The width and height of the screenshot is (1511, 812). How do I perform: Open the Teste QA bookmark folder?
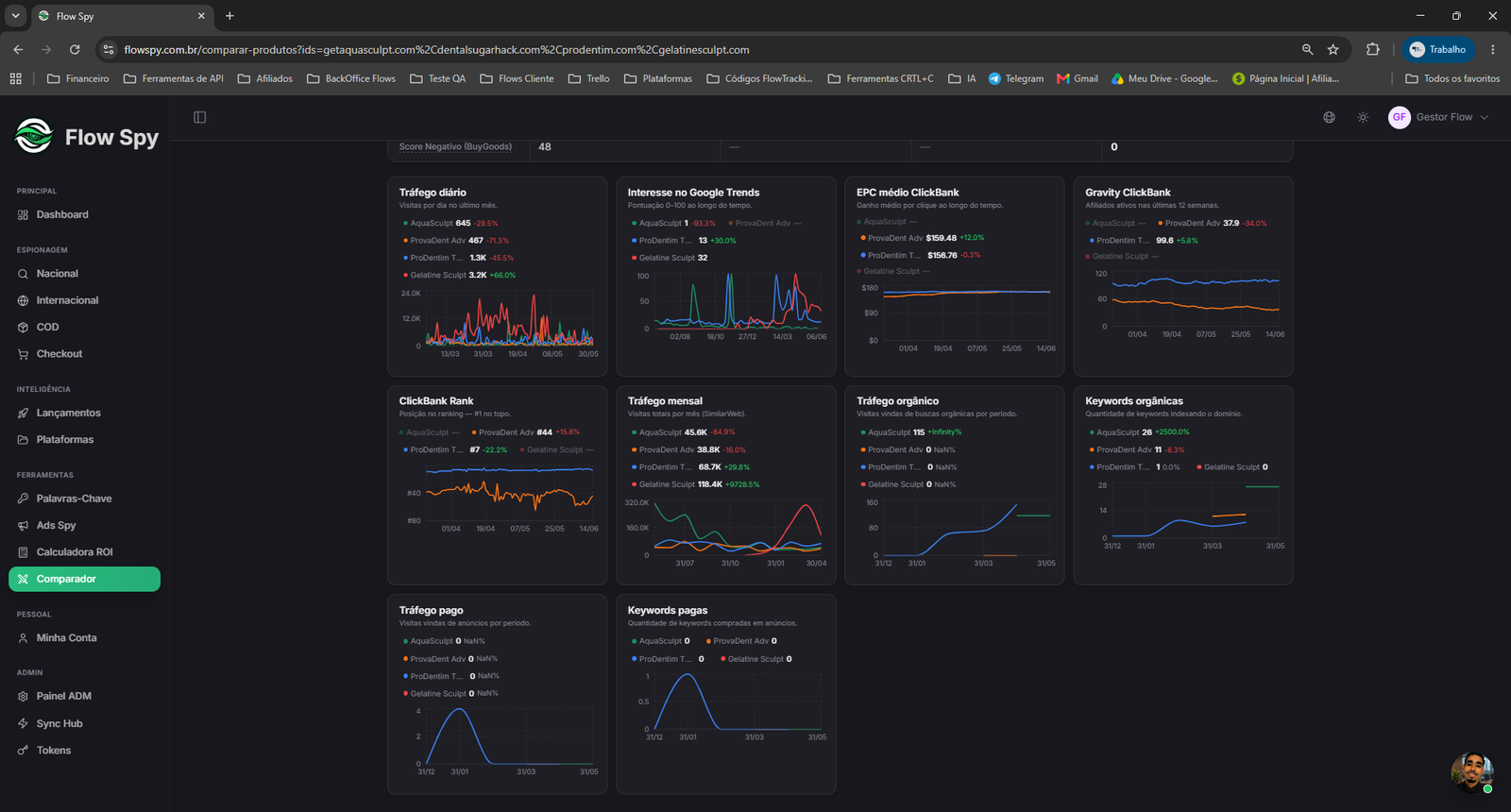click(438, 78)
